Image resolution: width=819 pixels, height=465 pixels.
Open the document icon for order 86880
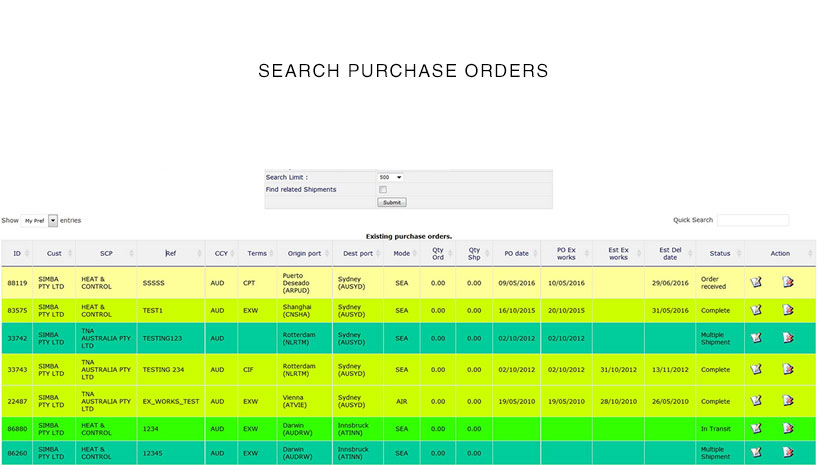click(x=788, y=428)
